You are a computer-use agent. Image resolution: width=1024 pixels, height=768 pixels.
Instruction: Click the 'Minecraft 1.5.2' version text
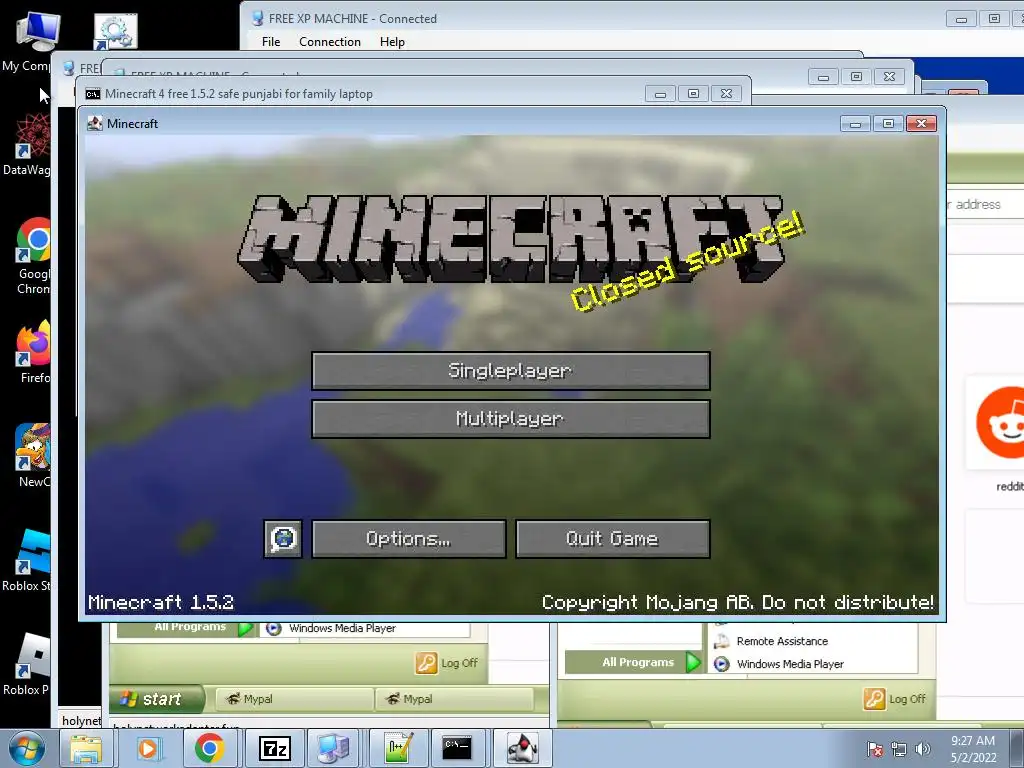pyautogui.click(x=161, y=602)
